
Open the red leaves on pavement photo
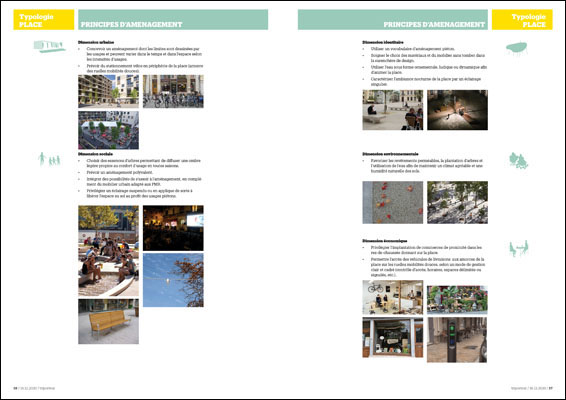[x=393, y=203]
